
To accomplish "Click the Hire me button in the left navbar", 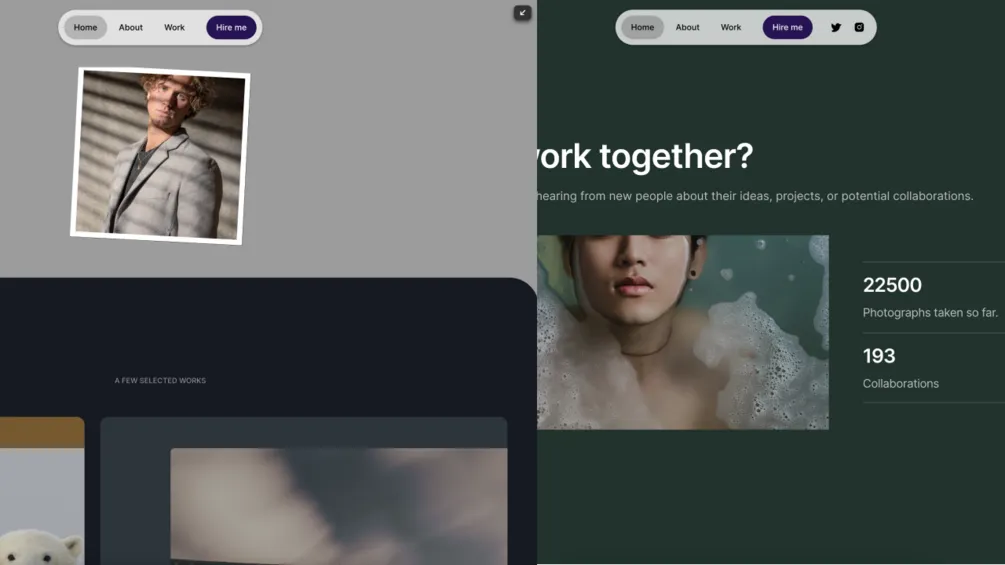I will [231, 28].
